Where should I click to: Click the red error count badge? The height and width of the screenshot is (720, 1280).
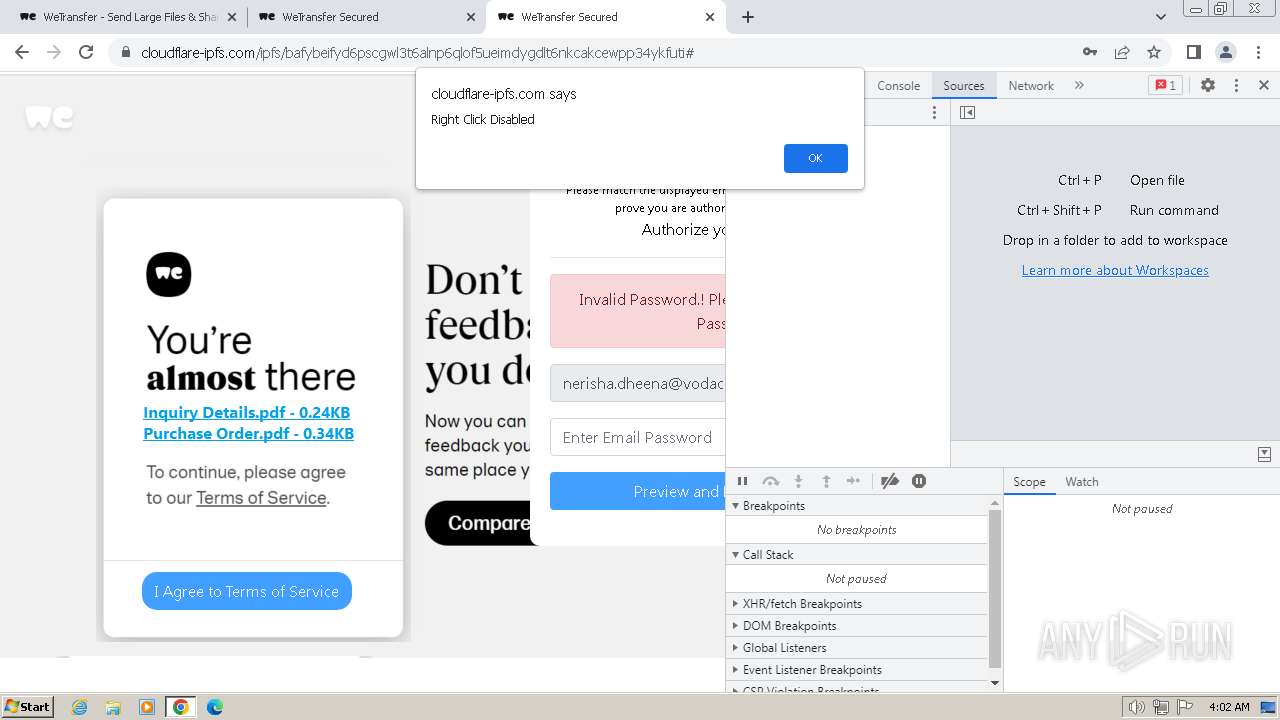(x=1165, y=86)
